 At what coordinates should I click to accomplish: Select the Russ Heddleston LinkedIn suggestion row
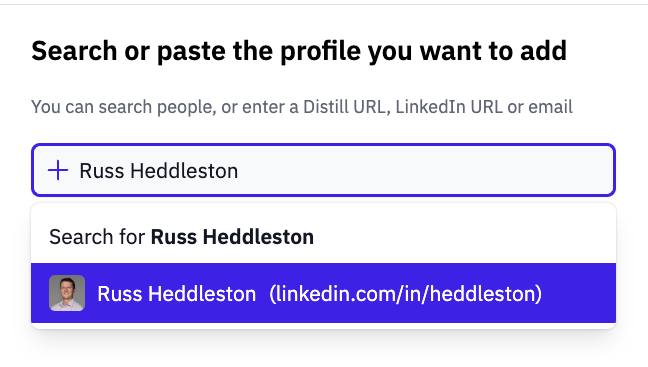coord(323,293)
